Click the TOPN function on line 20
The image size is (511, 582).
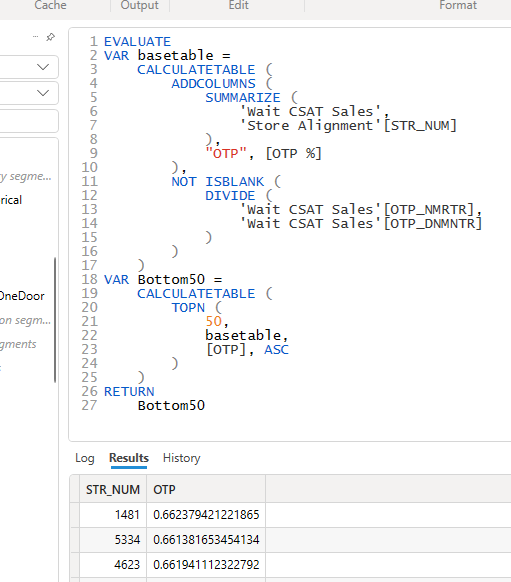(188, 308)
